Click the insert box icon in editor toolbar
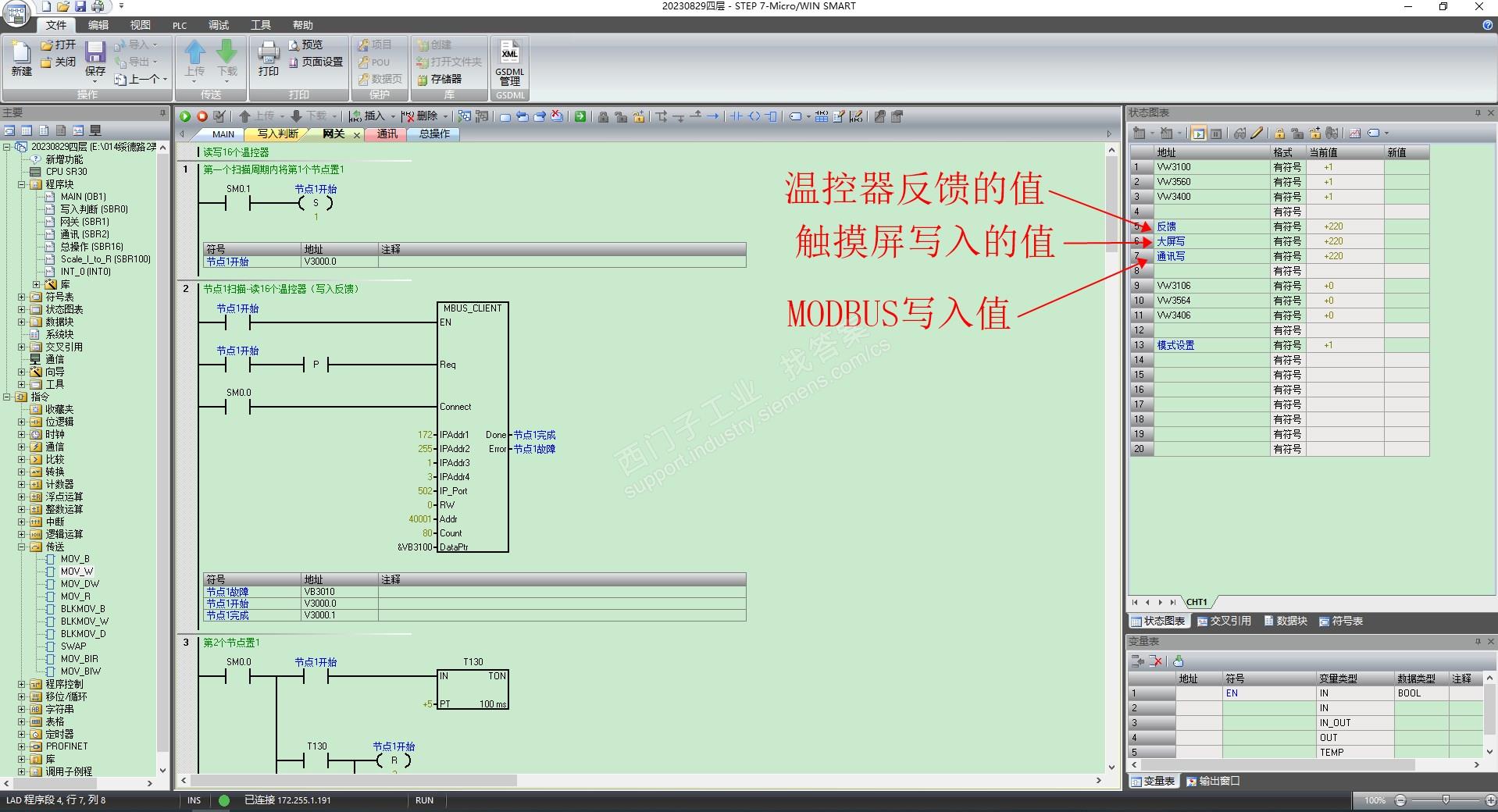 point(772,116)
